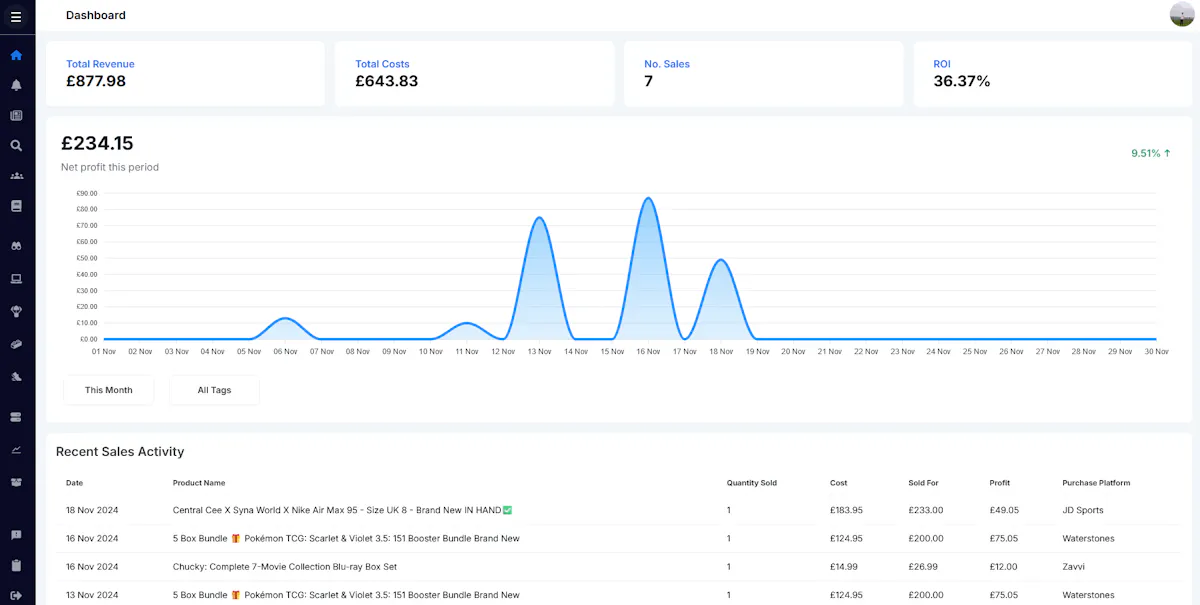Click the £49.05 profit value
The image size is (1200, 605).
(x=1004, y=510)
